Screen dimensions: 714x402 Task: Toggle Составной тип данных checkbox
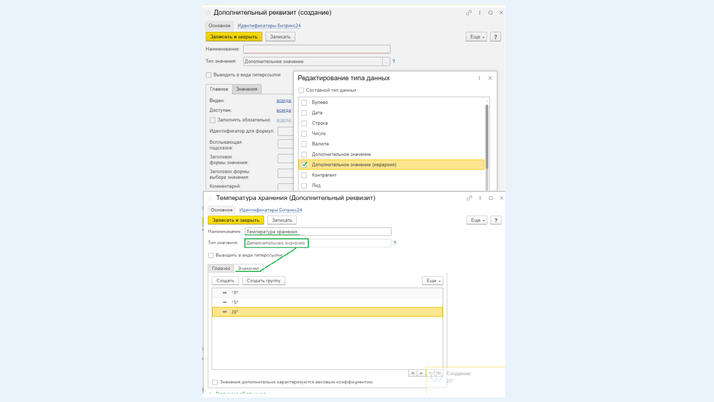[x=301, y=90]
